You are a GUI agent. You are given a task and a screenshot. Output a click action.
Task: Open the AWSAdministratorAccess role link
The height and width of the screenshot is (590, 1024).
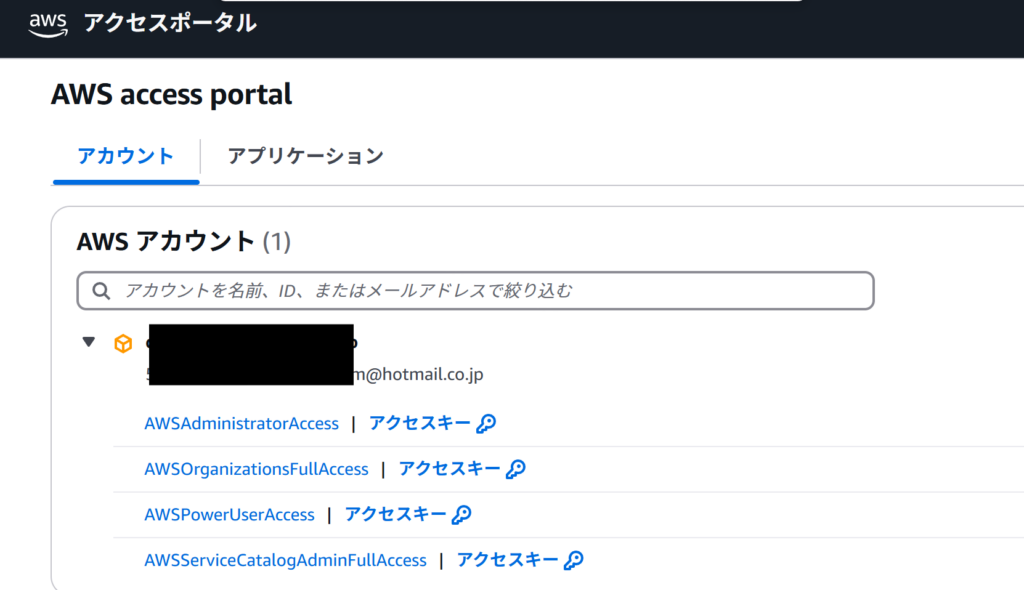coord(242,423)
